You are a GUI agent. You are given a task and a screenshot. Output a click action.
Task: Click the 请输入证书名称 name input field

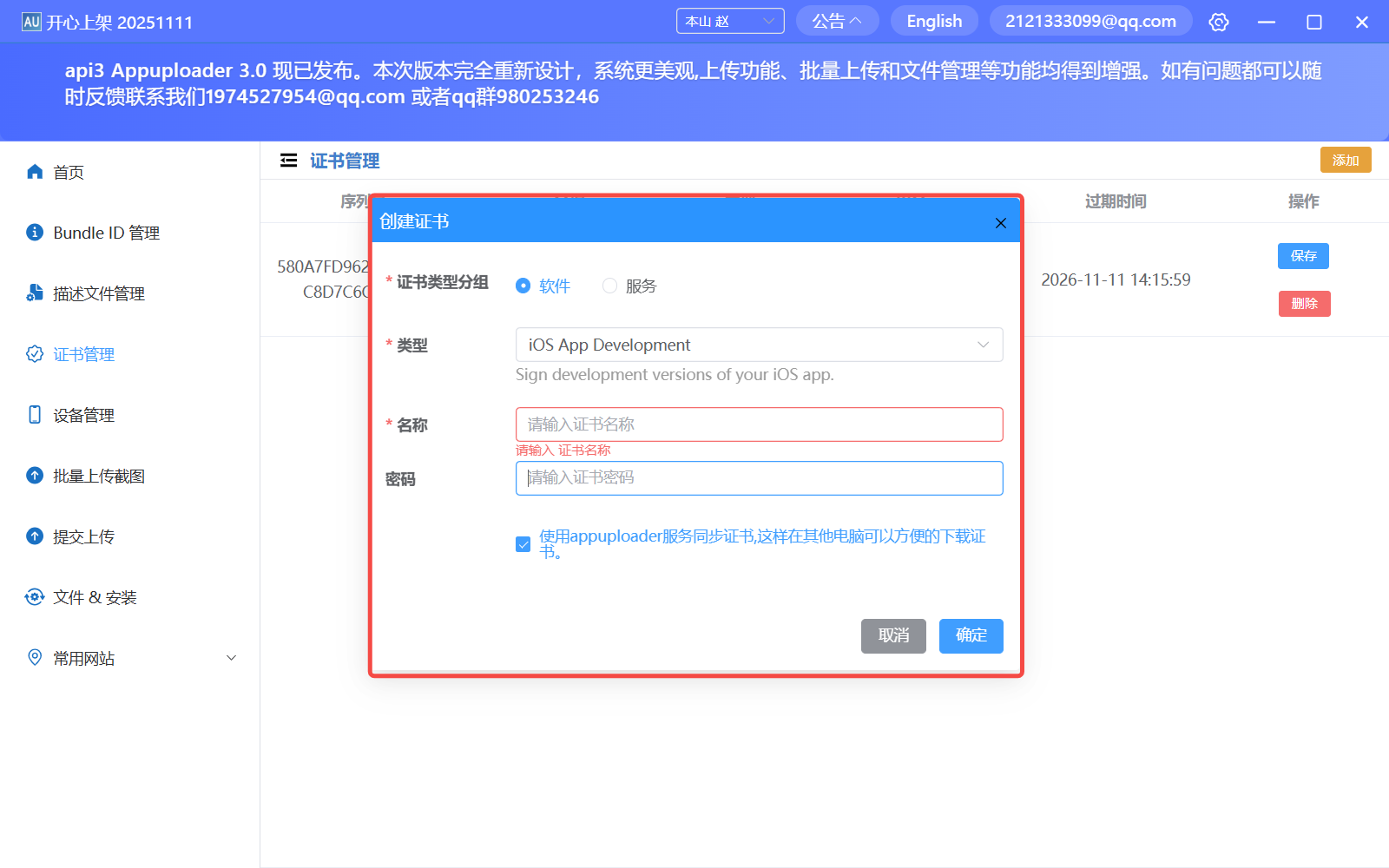click(758, 424)
